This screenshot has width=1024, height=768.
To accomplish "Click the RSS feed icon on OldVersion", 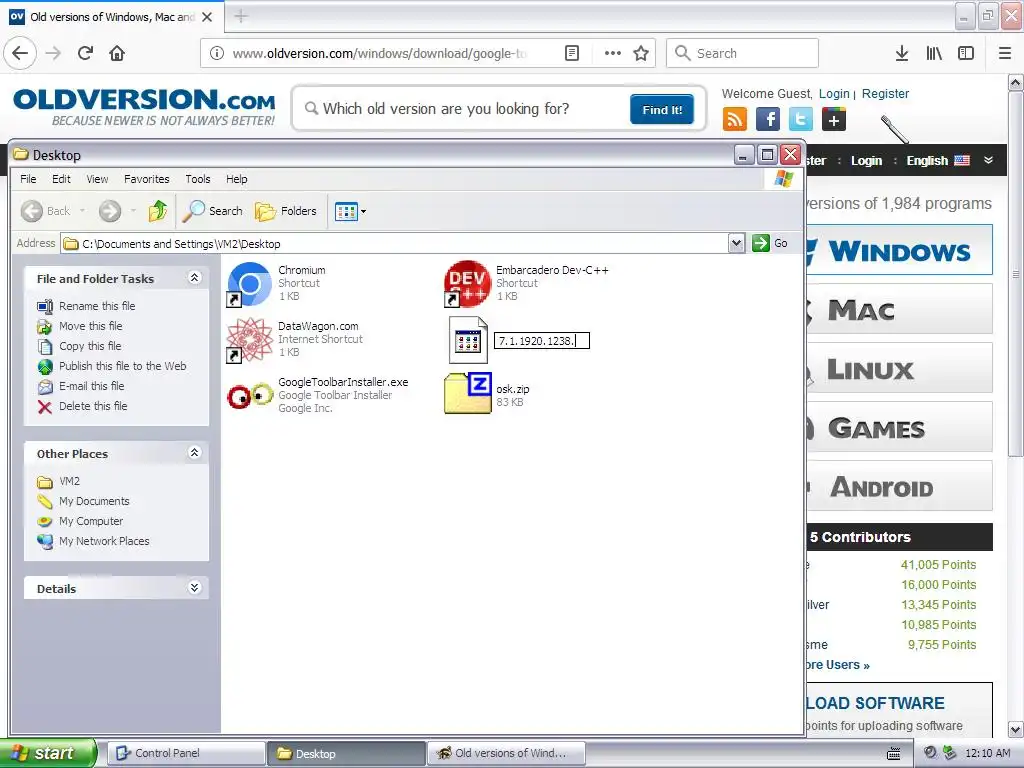I will coord(735,120).
